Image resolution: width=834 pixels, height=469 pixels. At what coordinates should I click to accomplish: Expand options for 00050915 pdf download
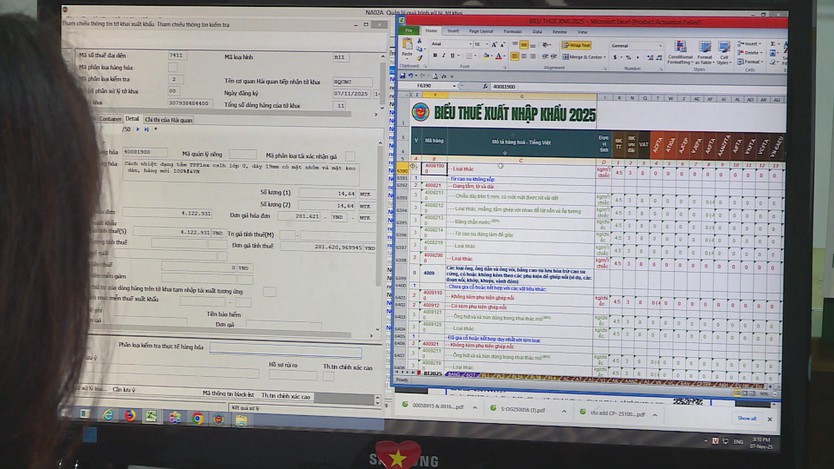pos(474,408)
